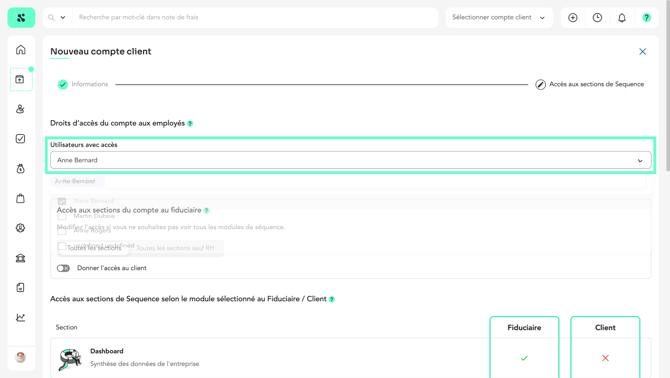Click the green check Informations step icon
This screenshot has height=378, width=670.
point(63,85)
